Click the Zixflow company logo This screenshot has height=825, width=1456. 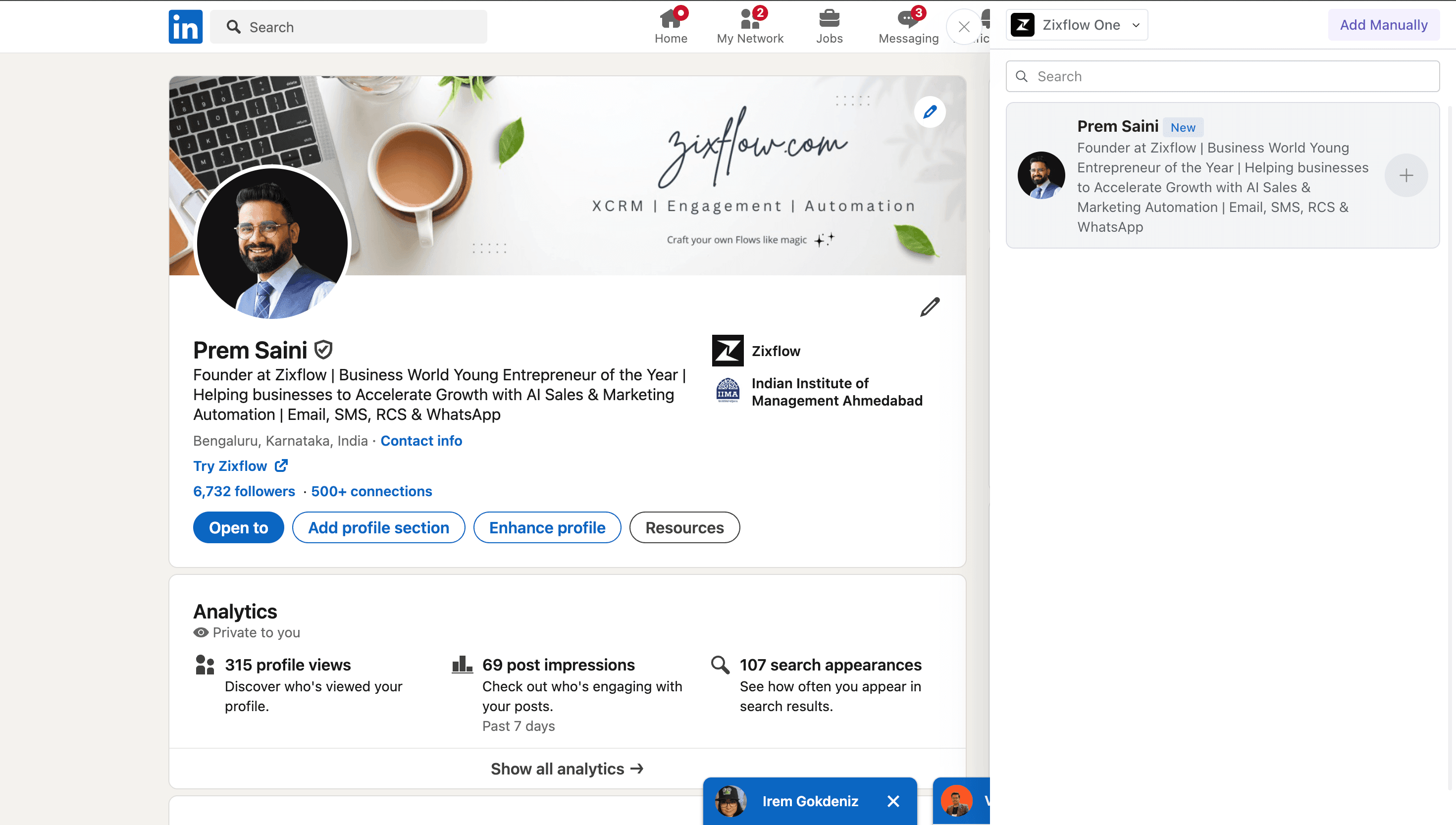click(728, 351)
